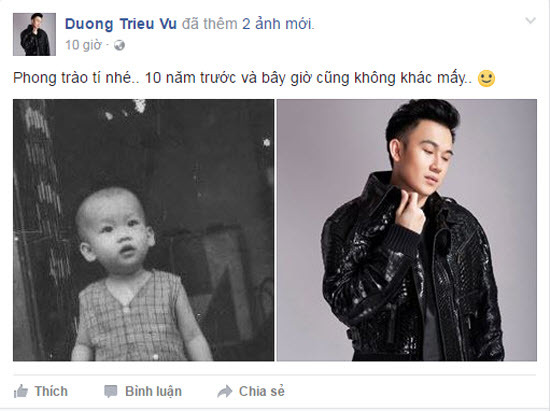
Task: Like the post with the Thích label
Action: pos(51,391)
